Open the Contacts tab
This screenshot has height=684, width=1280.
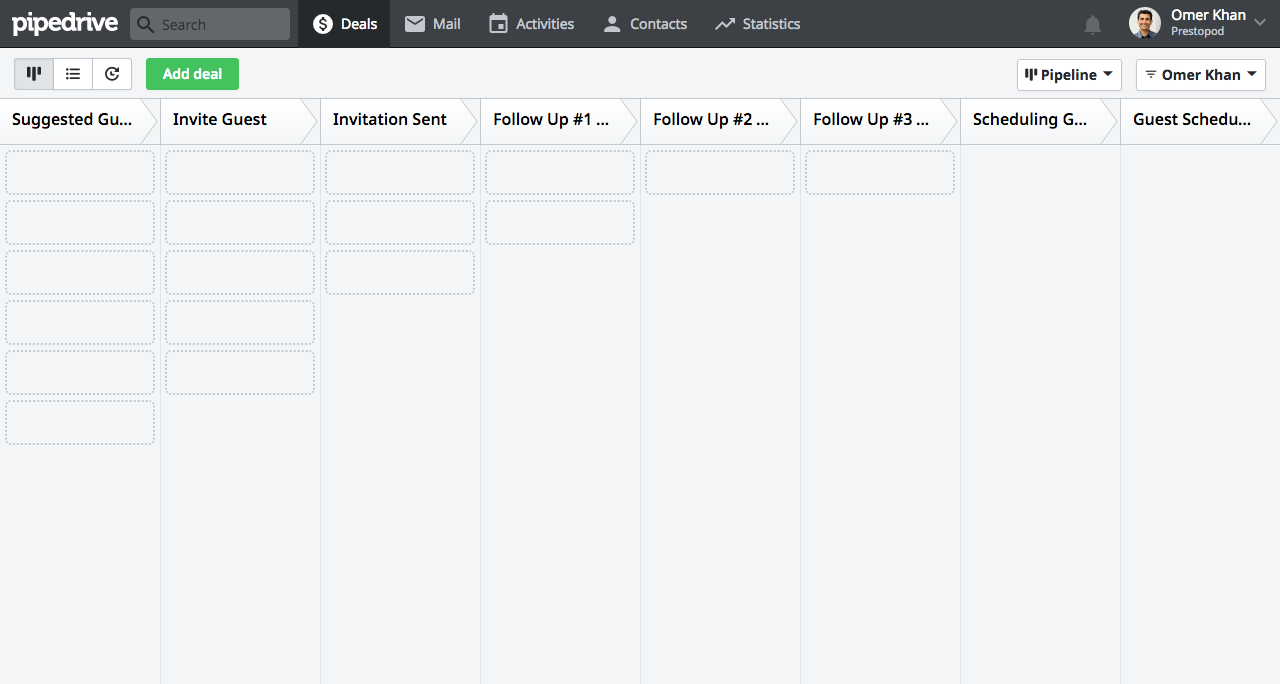[645, 24]
